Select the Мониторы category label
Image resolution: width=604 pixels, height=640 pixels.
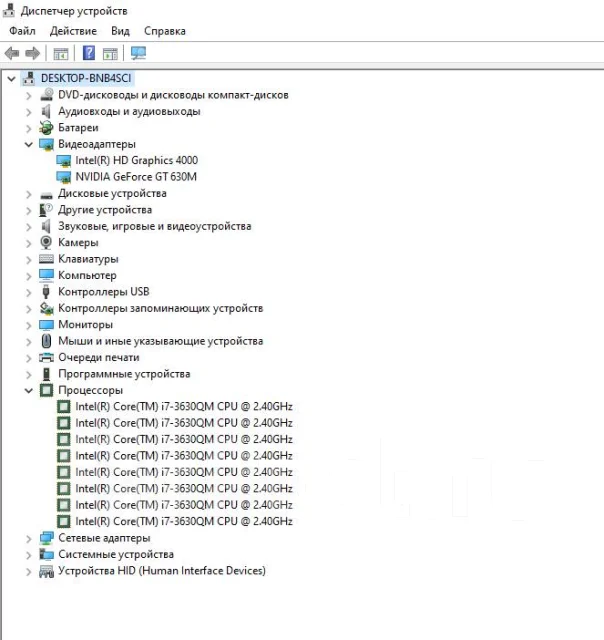[x=85, y=324]
